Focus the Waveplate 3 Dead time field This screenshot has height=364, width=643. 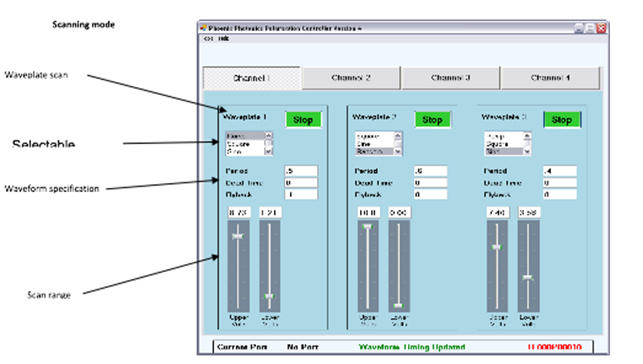pyautogui.click(x=560, y=183)
